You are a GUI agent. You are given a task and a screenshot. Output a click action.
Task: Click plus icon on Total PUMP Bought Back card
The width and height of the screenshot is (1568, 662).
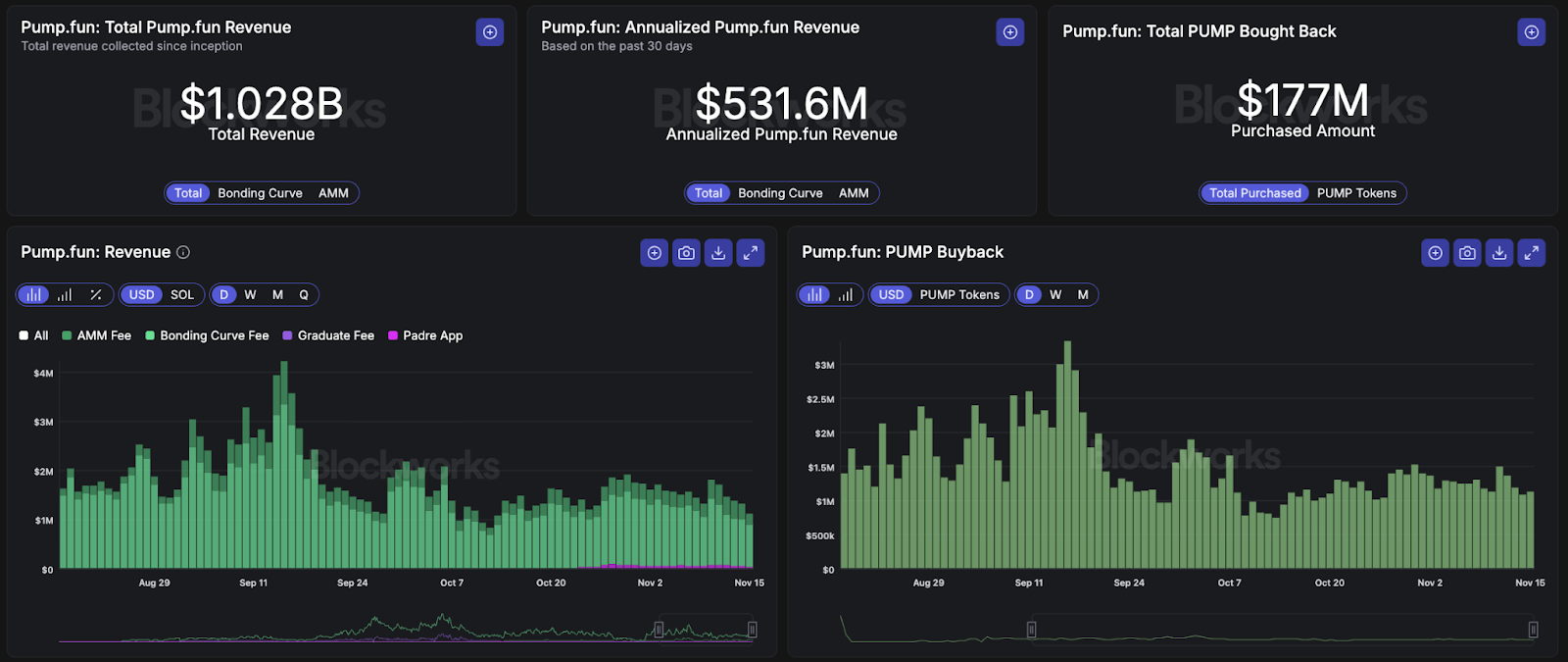tap(1532, 32)
